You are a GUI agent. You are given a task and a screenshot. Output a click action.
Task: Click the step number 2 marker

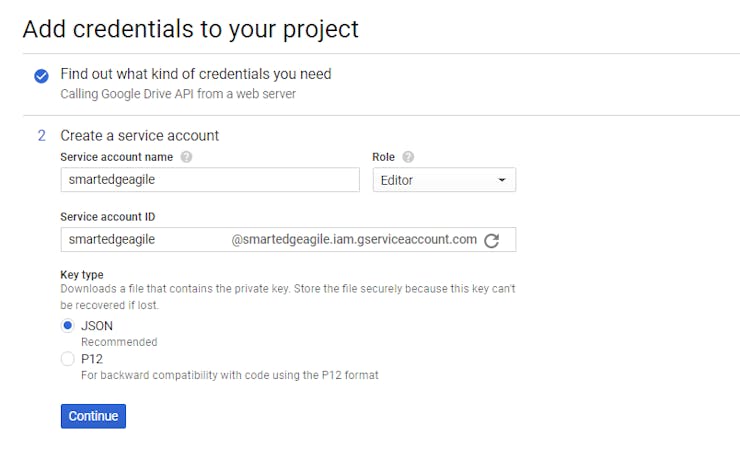(41, 135)
